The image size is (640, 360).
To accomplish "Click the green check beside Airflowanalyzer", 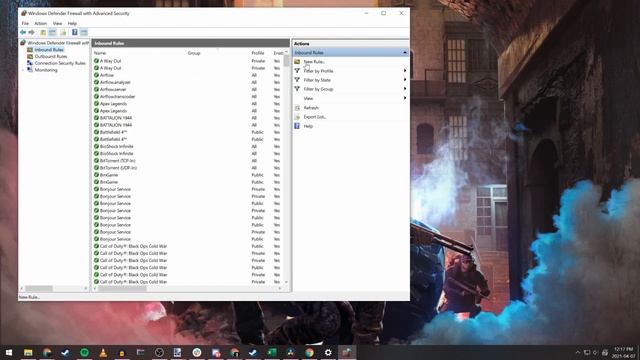I will point(96,82).
